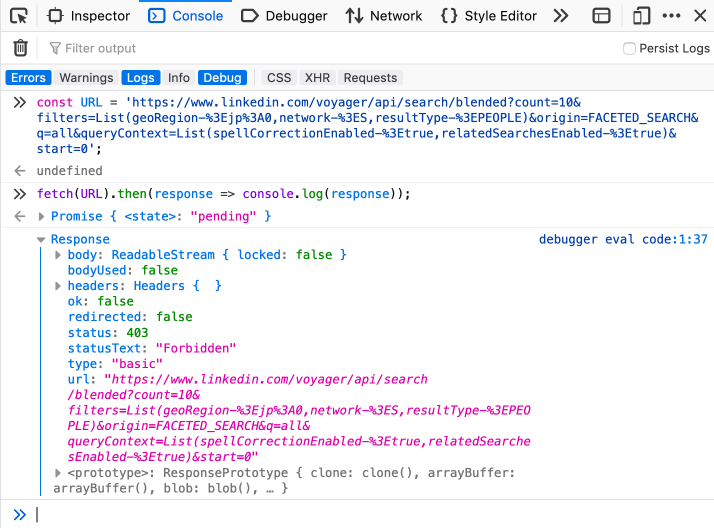Click the status: 403 line
The image size is (714, 528).
pos(108,333)
